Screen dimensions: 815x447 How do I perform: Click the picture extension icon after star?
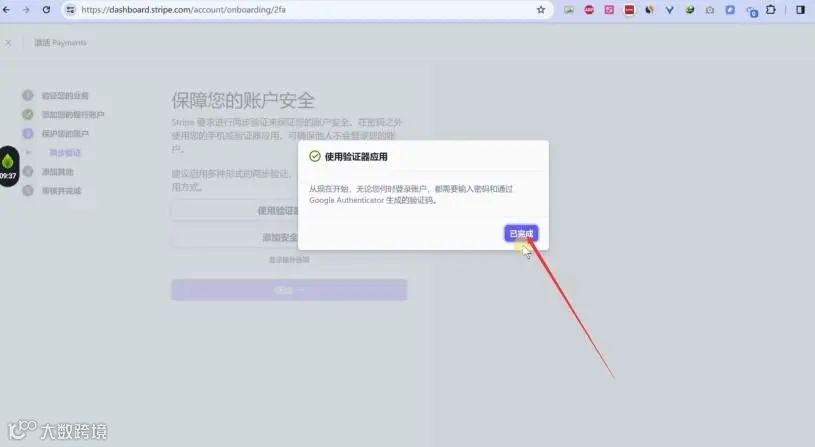point(569,10)
